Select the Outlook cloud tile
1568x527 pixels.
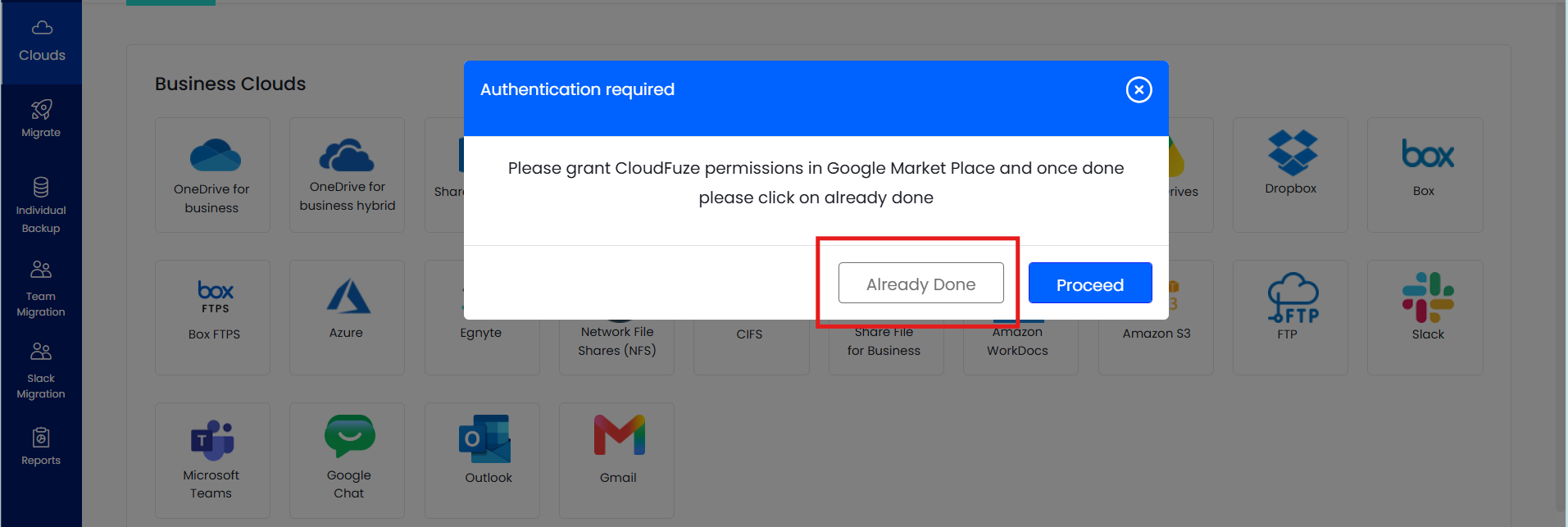coord(482,460)
